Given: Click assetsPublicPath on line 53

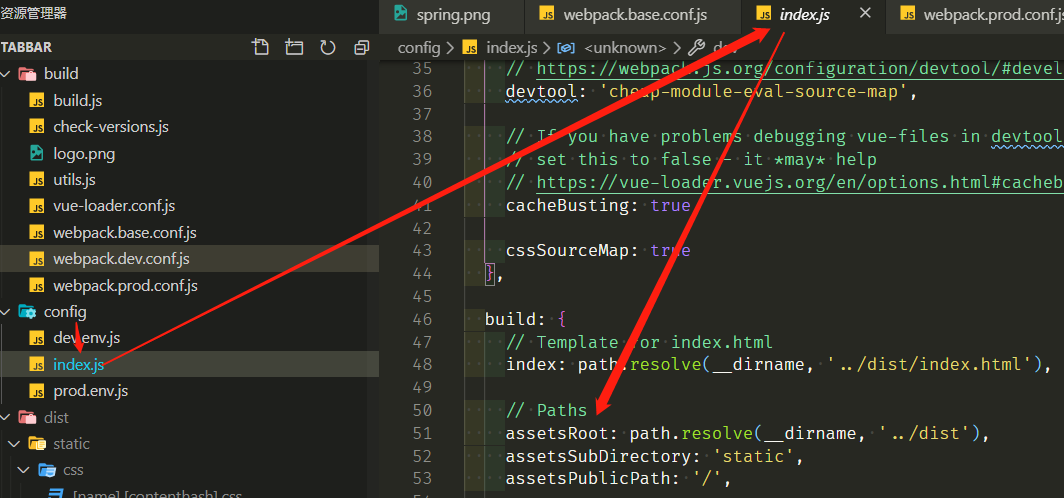Looking at the screenshot, I should [588, 478].
